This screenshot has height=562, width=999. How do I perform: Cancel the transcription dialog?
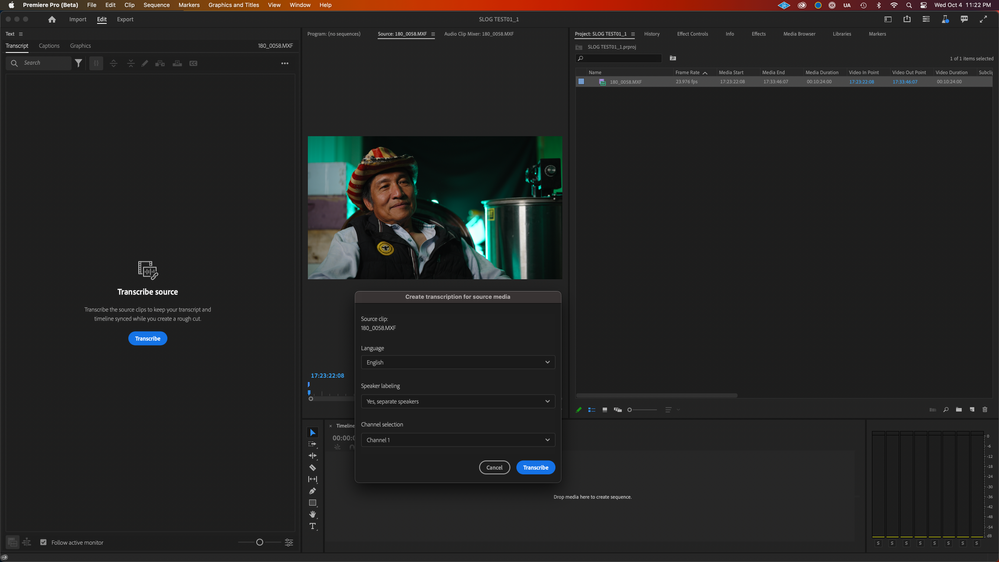pos(494,467)
